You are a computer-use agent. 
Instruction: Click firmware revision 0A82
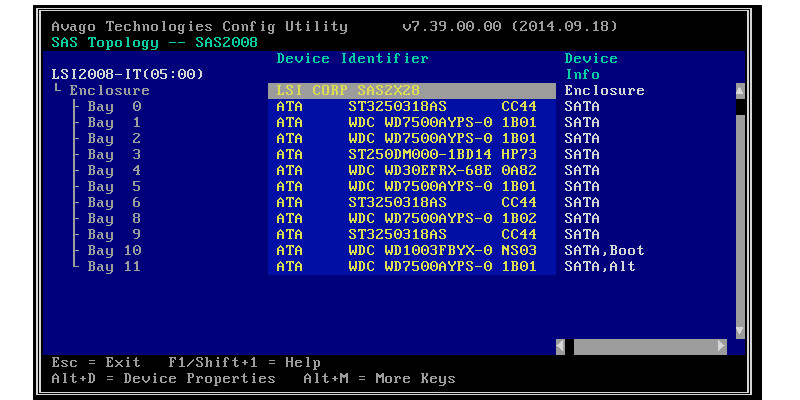[519, 170]
